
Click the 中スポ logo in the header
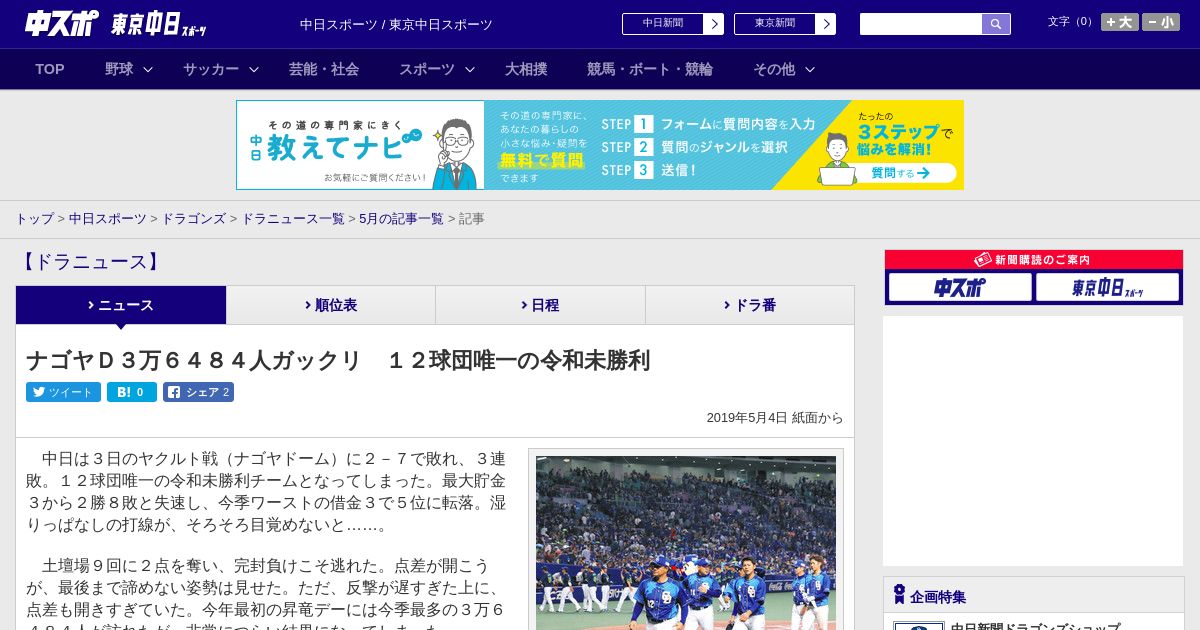pyautogui.click(x=62, y=23)
